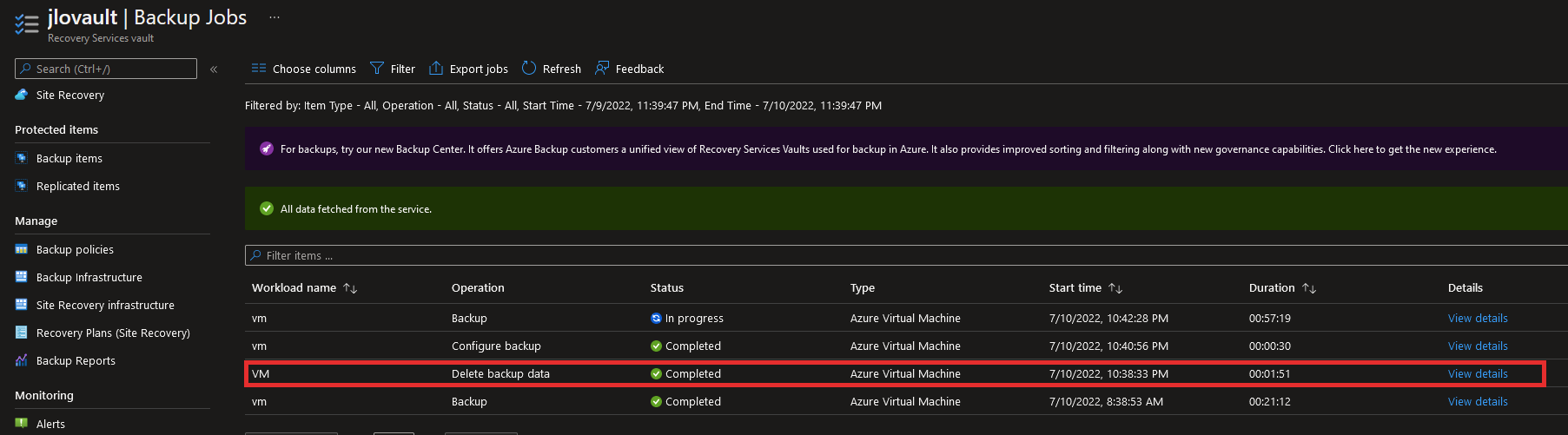Click 'Configure backup' operation cell
The width and height of the screenshot is (1568, 435).
[496, 346]
